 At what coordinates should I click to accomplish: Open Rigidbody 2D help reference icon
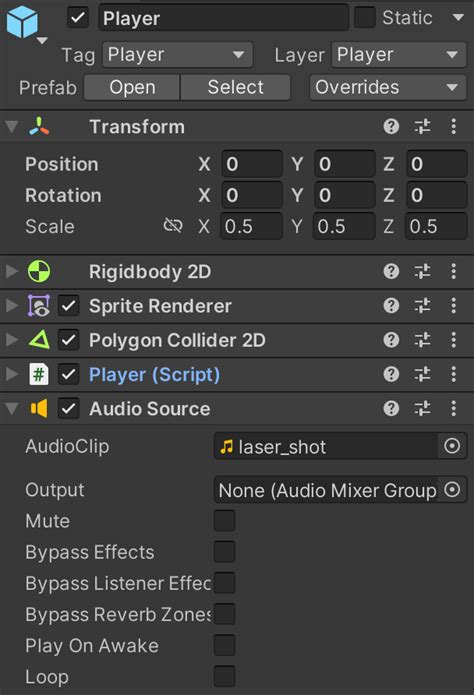391,271
